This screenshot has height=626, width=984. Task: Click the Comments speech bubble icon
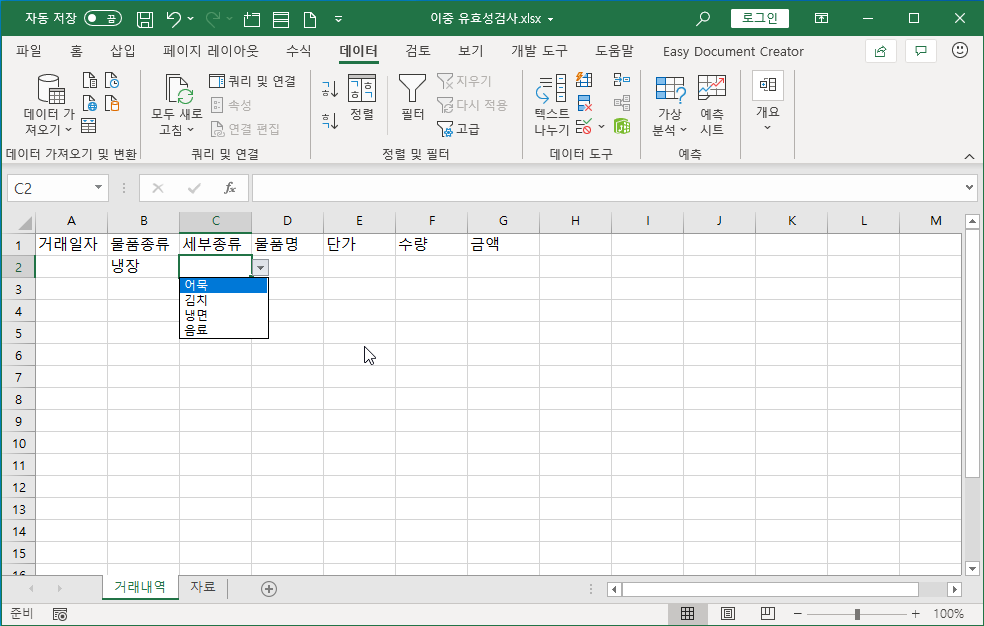coord(921,51)
